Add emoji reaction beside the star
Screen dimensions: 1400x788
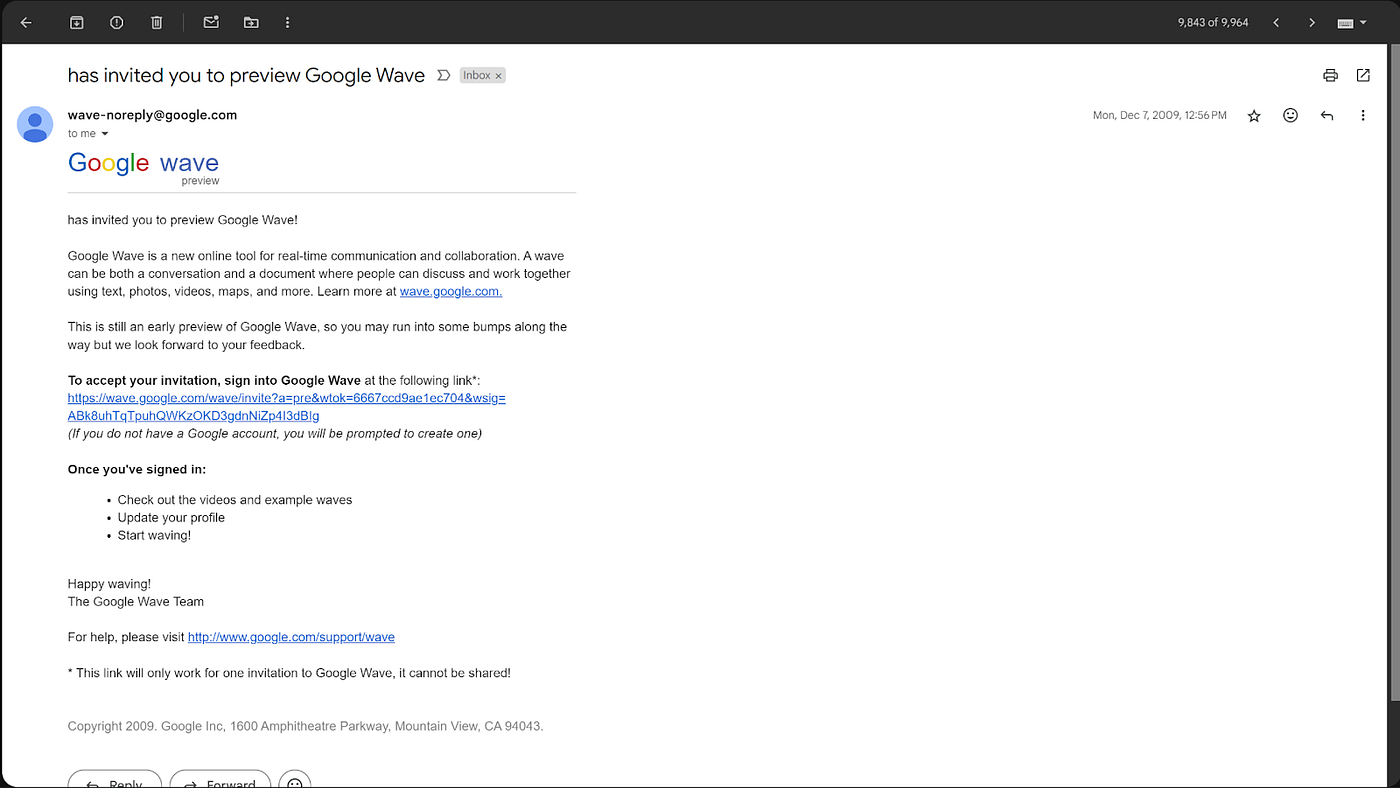(1290, 116)
